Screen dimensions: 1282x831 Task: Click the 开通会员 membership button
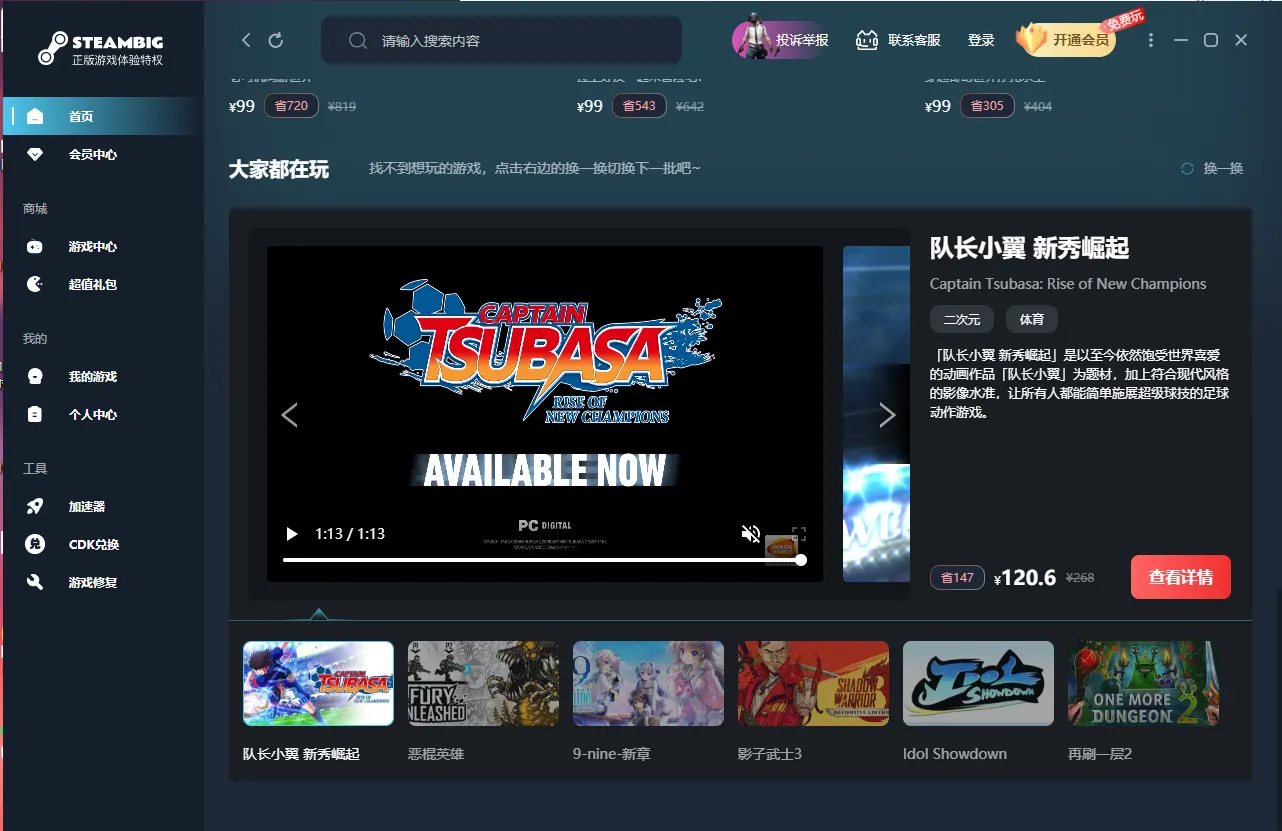pos(1066,40)
